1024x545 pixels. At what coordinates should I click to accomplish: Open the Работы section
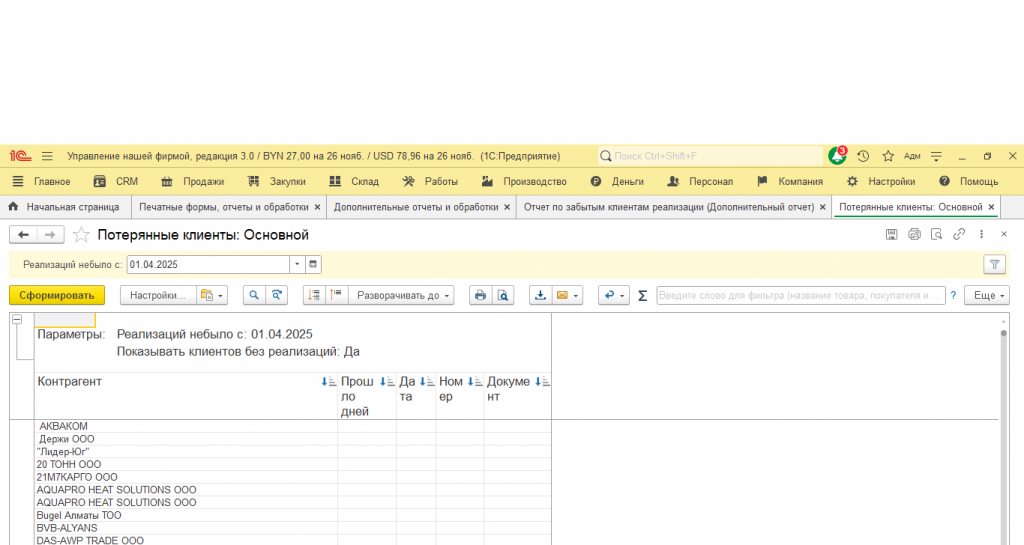pyautogui.click(x=430, y=181)
